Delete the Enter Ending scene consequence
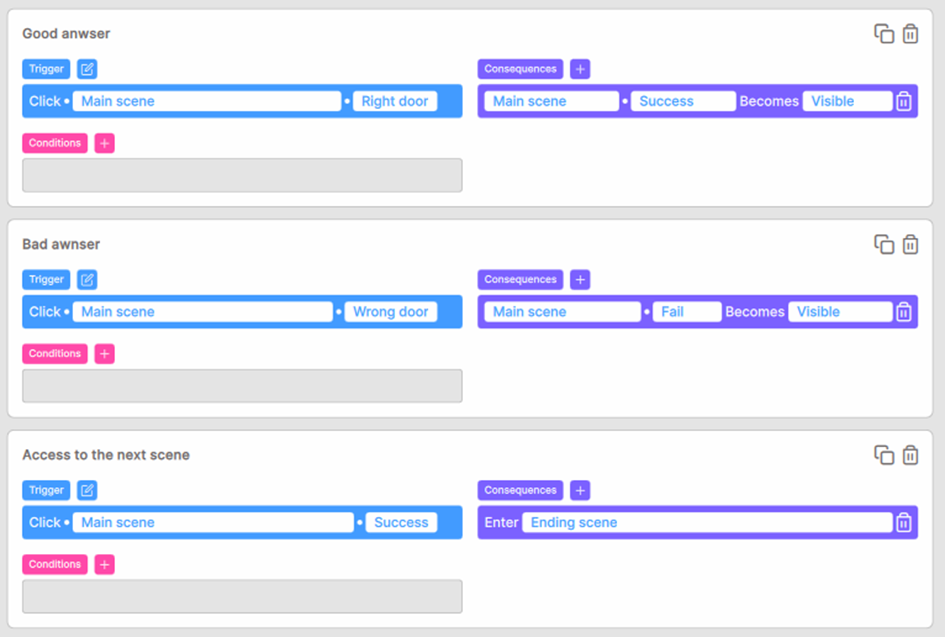The height and width of the screenshot is (637, 945). (x=904, y=522)
